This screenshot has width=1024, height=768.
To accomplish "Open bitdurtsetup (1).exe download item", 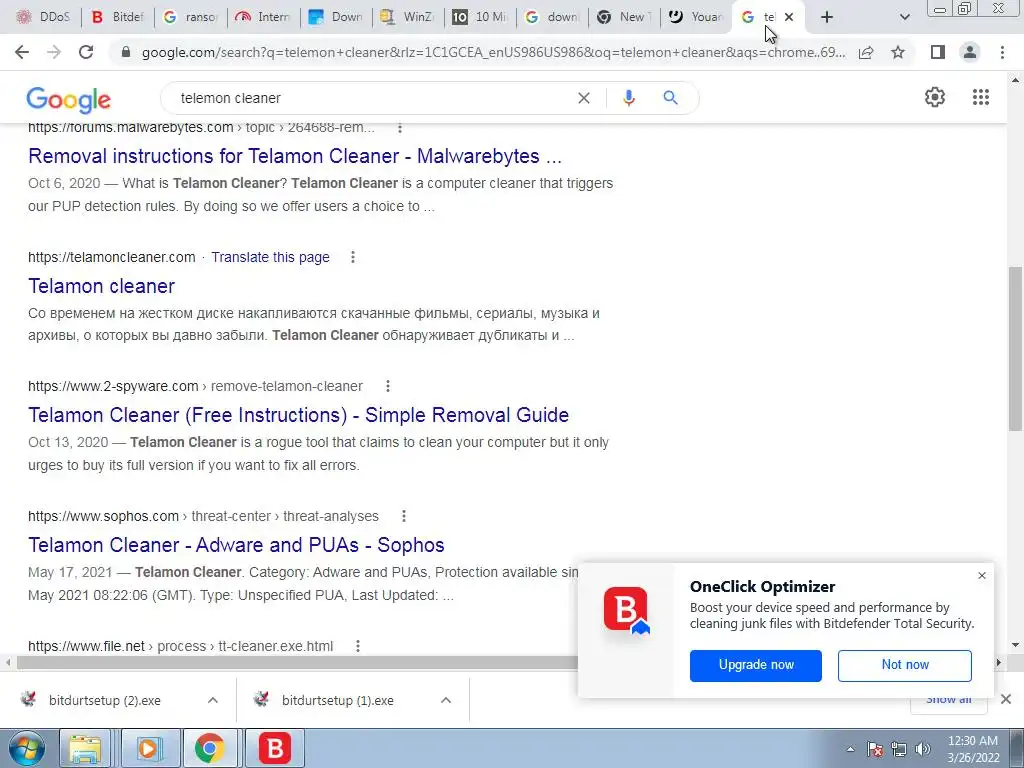I will tap(338, 701).
